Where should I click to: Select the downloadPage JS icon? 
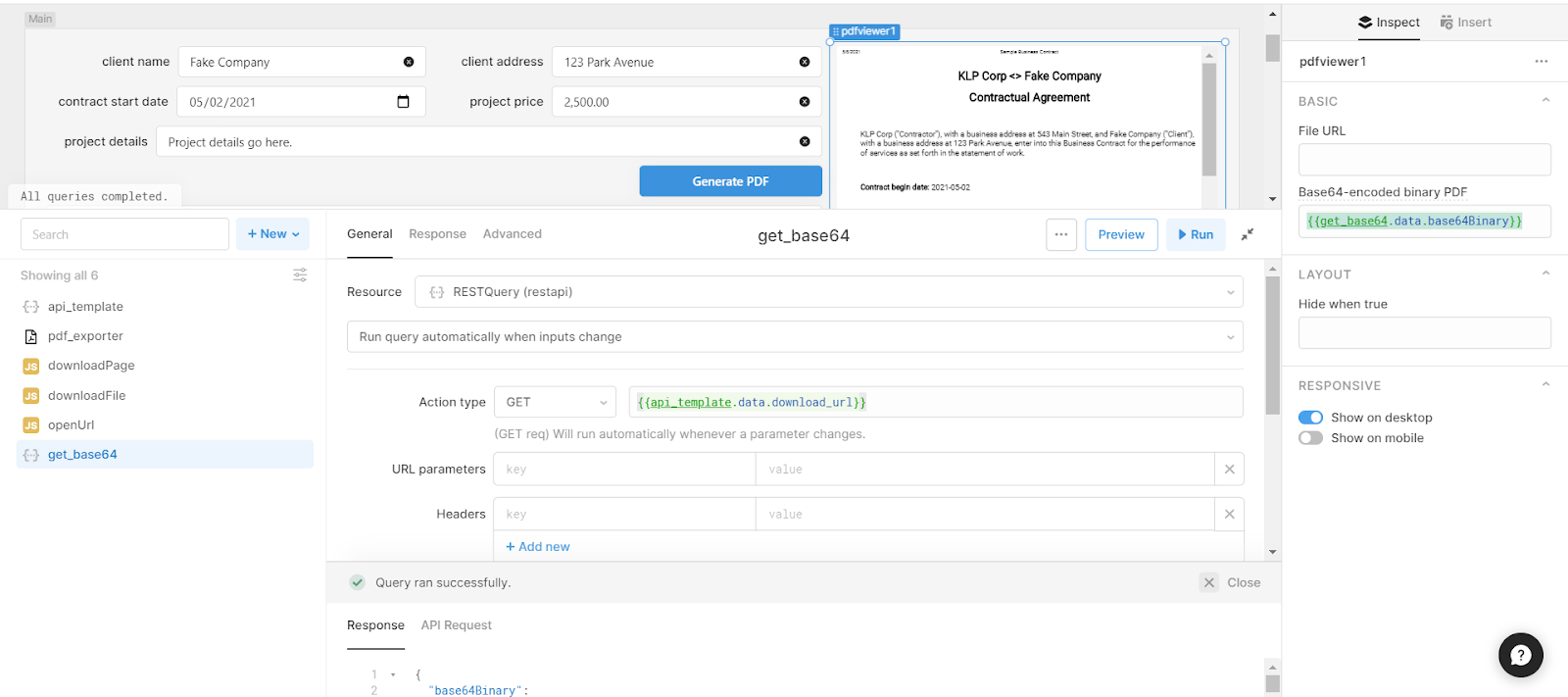pos(30,366)
